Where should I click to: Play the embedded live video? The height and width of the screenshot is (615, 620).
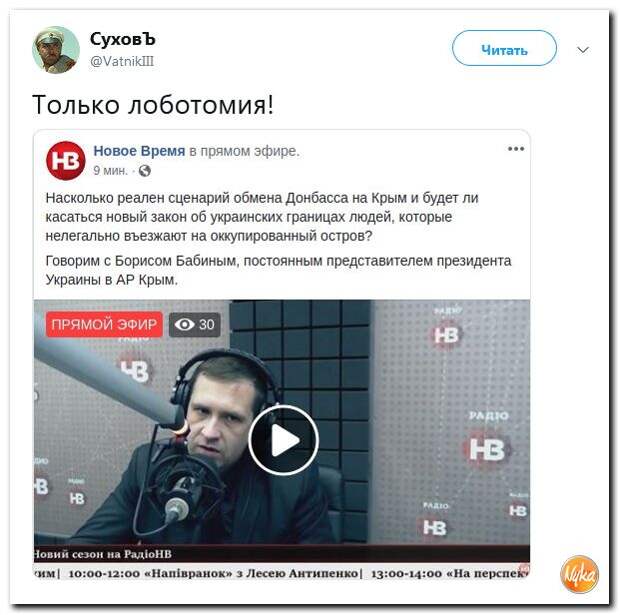284,440
